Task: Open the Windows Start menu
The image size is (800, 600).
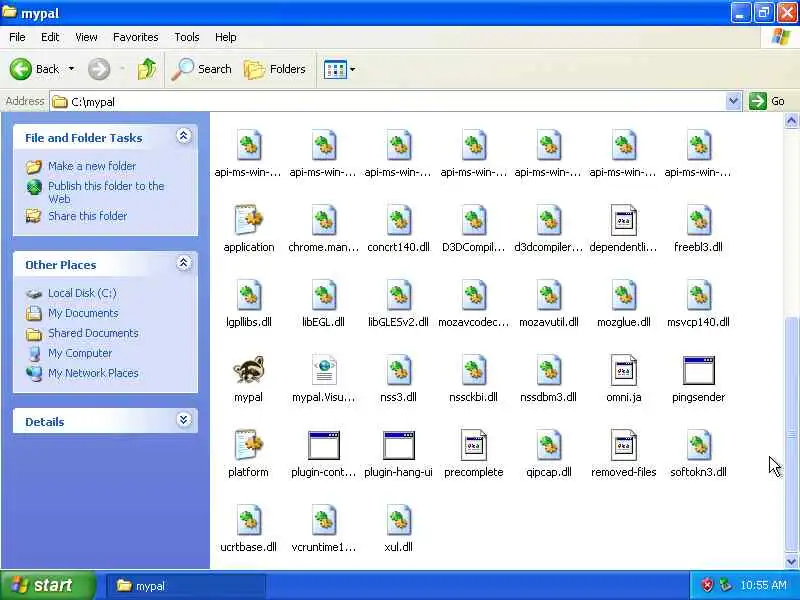Action: pyautogui.click(x=47, y=585)
